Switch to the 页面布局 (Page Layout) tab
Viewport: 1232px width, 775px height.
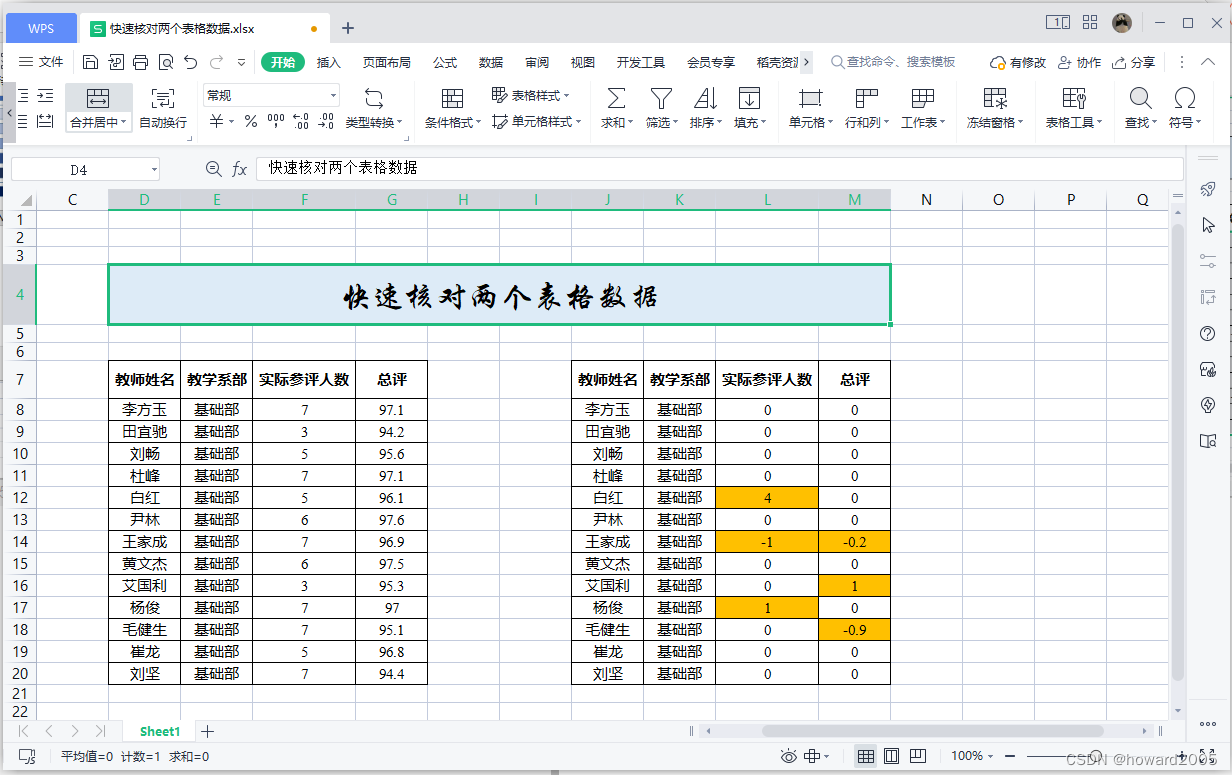click(x=387, y=62)
